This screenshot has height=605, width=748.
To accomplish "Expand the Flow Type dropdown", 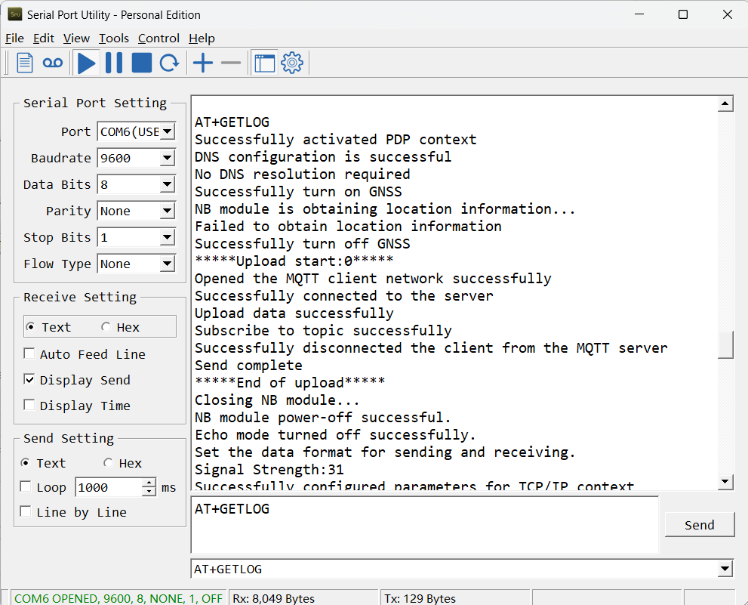I will [167, 264].
